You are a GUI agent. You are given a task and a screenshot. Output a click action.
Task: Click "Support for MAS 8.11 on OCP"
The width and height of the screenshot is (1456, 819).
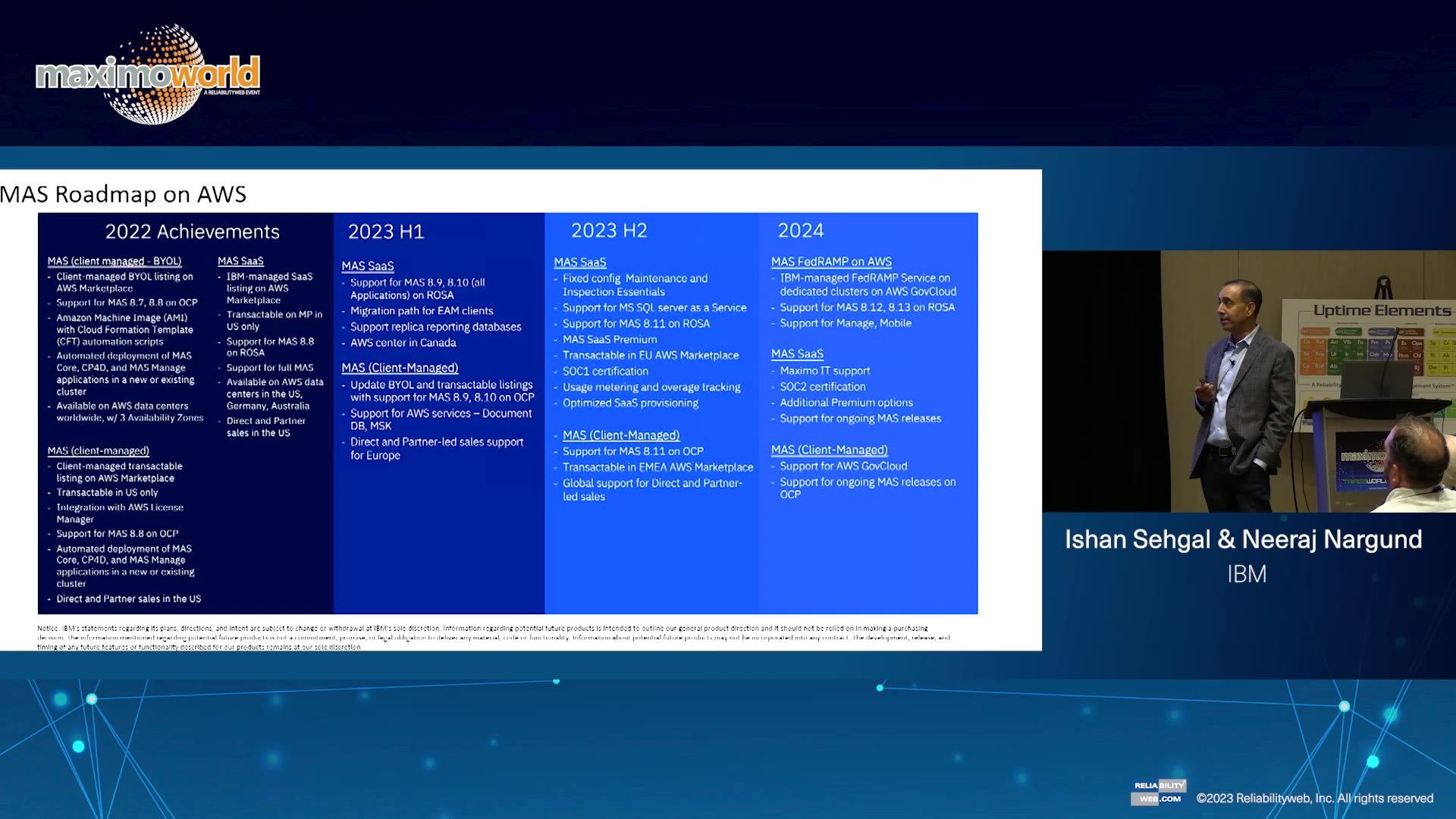coord(633,451)
